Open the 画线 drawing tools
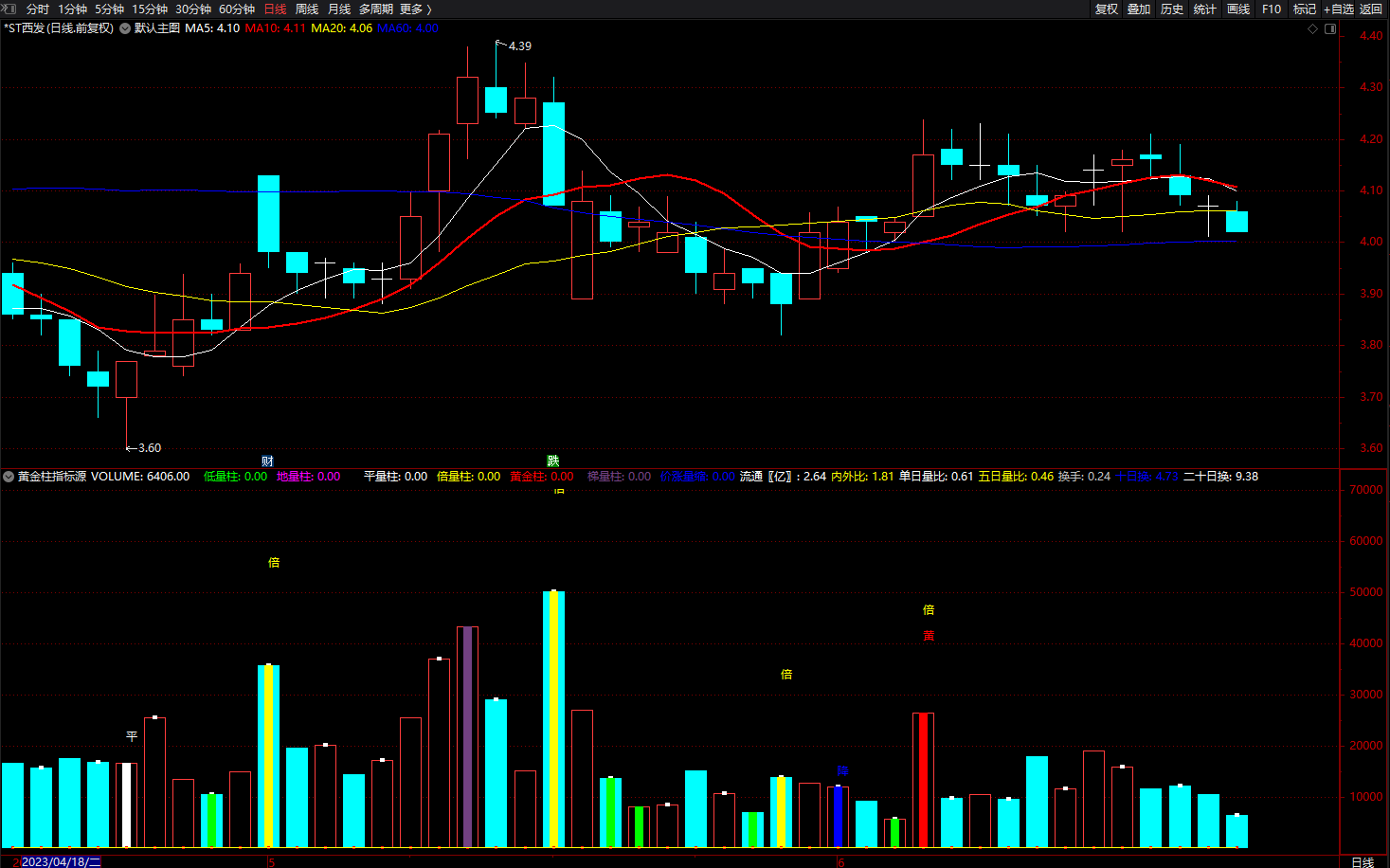The width and height of the screenshot is (1390, 868). coord(1238,9)
